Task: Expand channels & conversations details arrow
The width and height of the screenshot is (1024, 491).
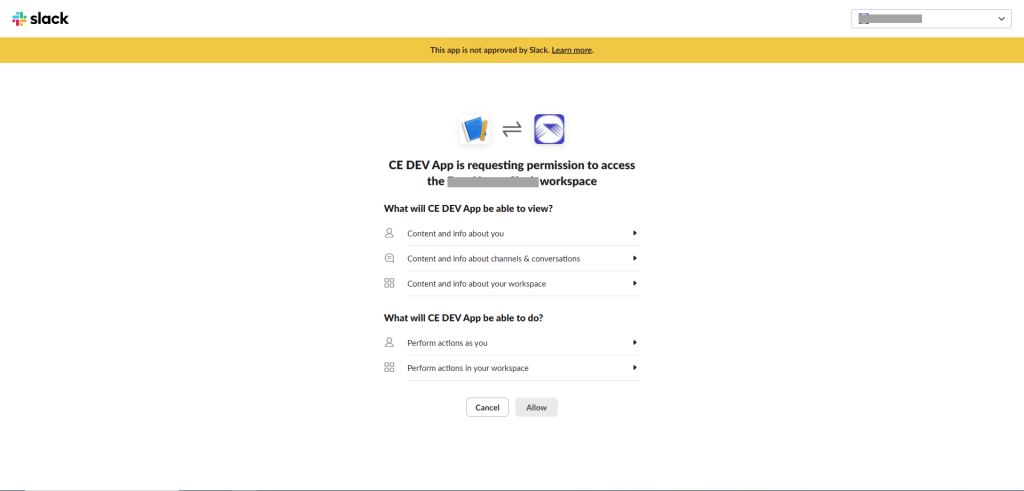Action: click(x=635, y=258)
